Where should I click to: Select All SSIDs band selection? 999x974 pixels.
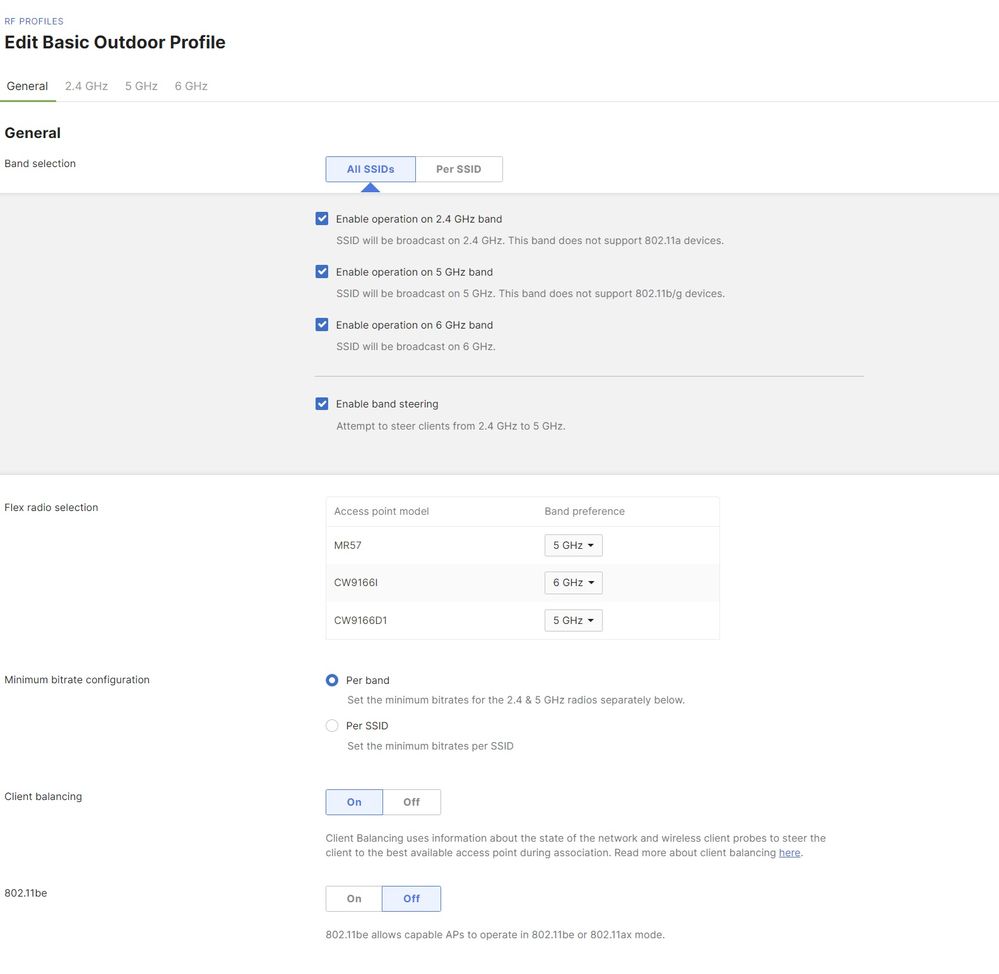[370, 169]
